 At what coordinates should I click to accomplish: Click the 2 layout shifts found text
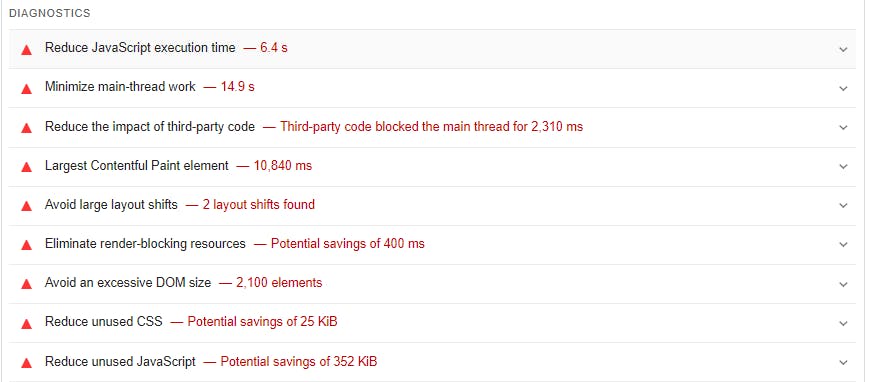(259, 204)
